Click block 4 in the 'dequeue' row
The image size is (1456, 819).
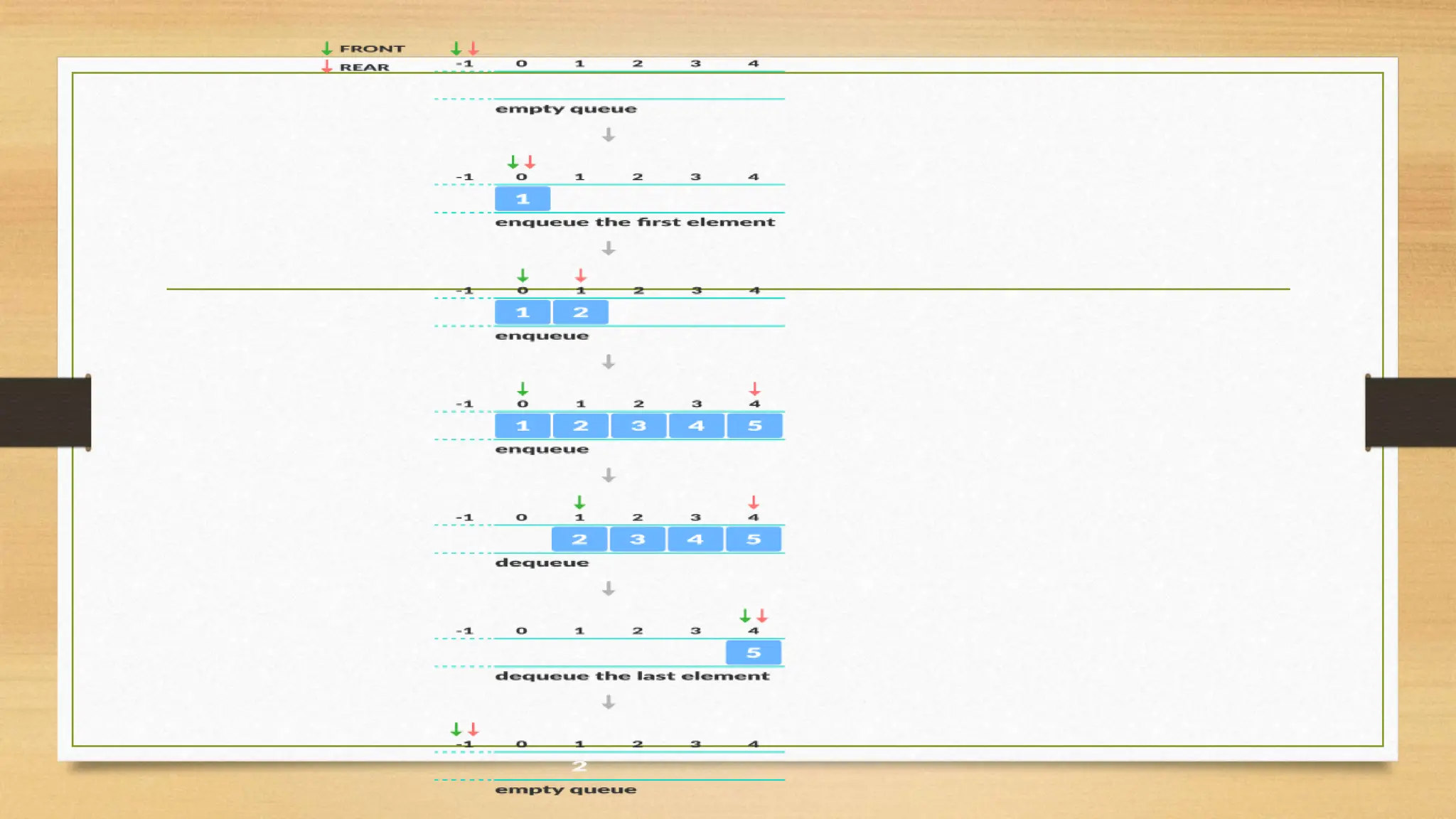coord(695,539)
